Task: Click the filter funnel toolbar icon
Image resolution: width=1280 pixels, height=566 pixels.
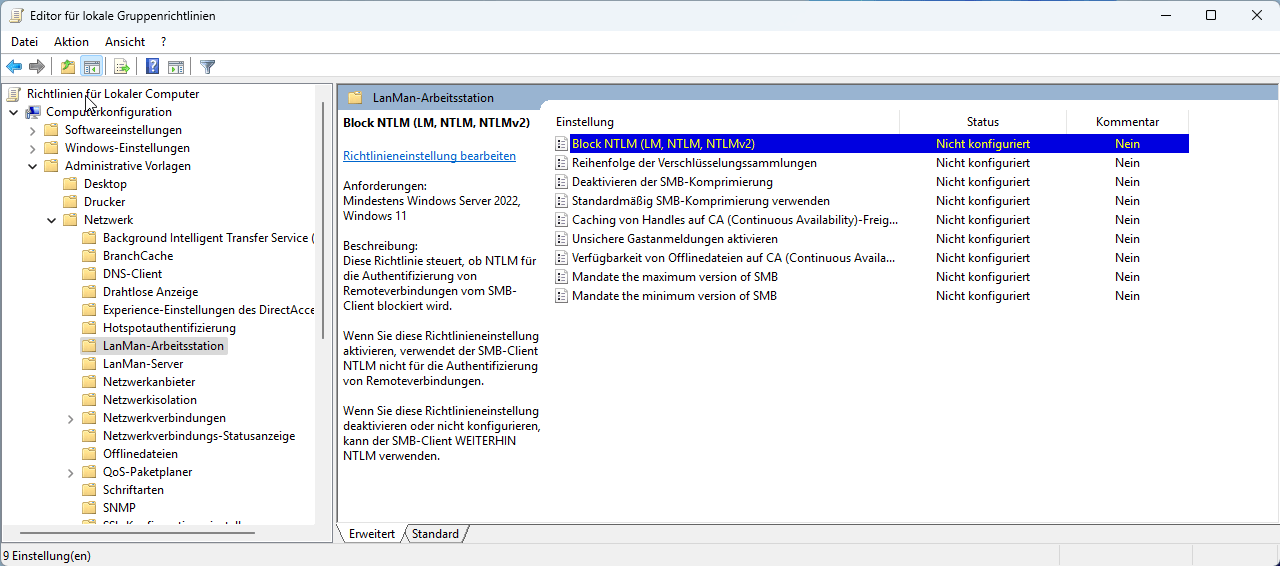Action: (x=207, y=67)
